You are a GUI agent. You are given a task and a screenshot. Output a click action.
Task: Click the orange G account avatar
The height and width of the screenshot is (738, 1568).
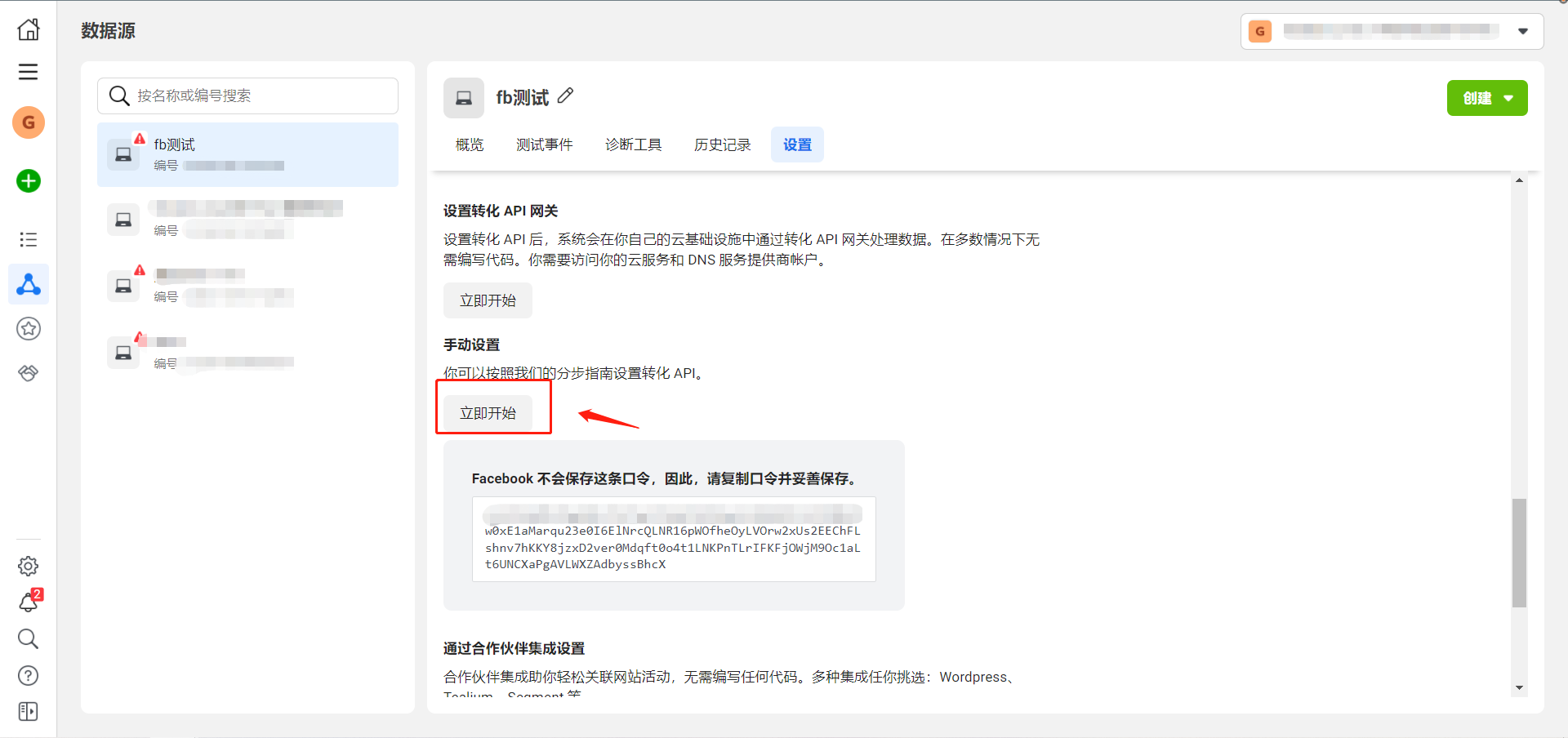point(29,122)
